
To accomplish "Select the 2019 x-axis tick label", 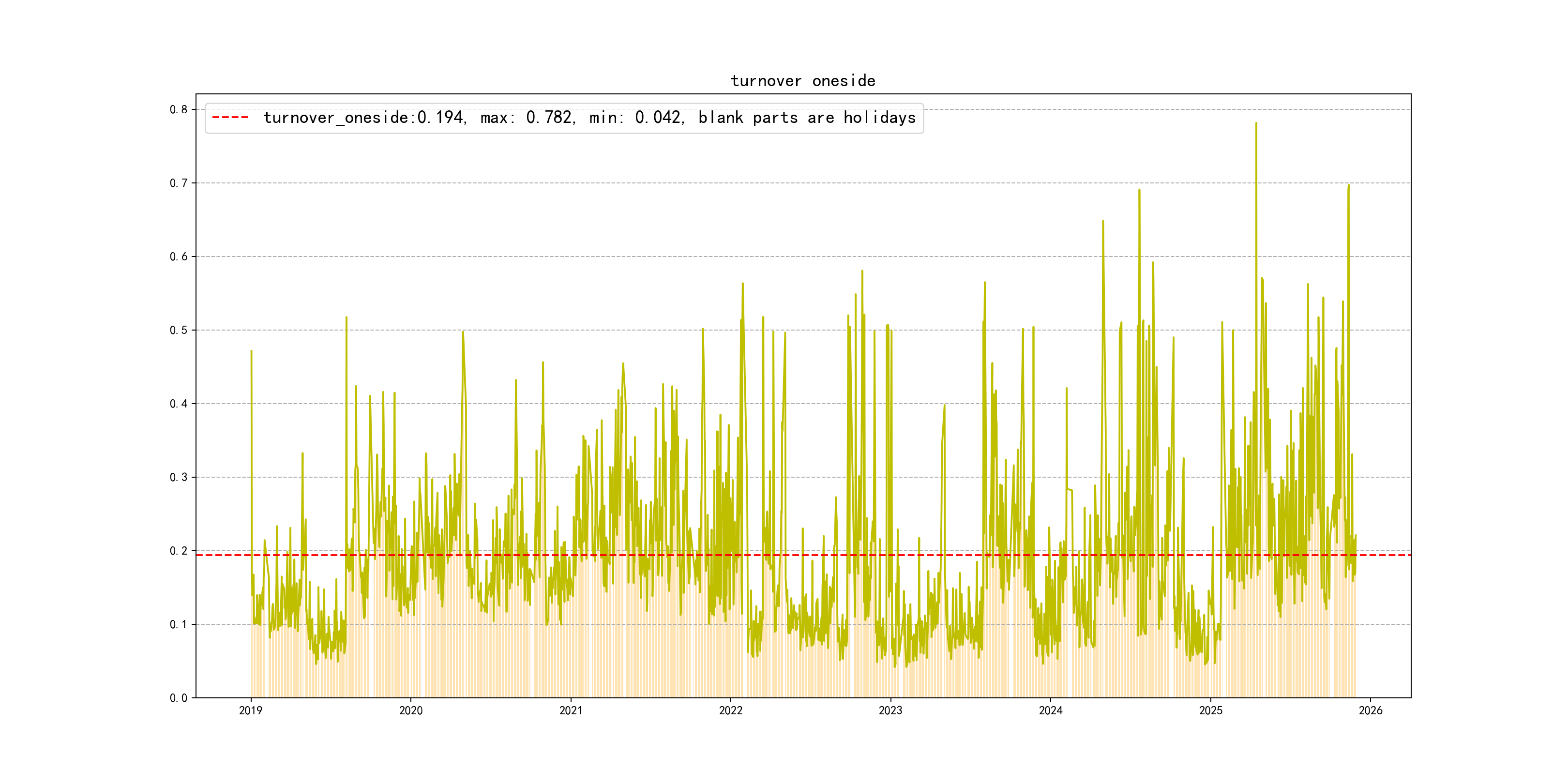I will pos(250,710).
